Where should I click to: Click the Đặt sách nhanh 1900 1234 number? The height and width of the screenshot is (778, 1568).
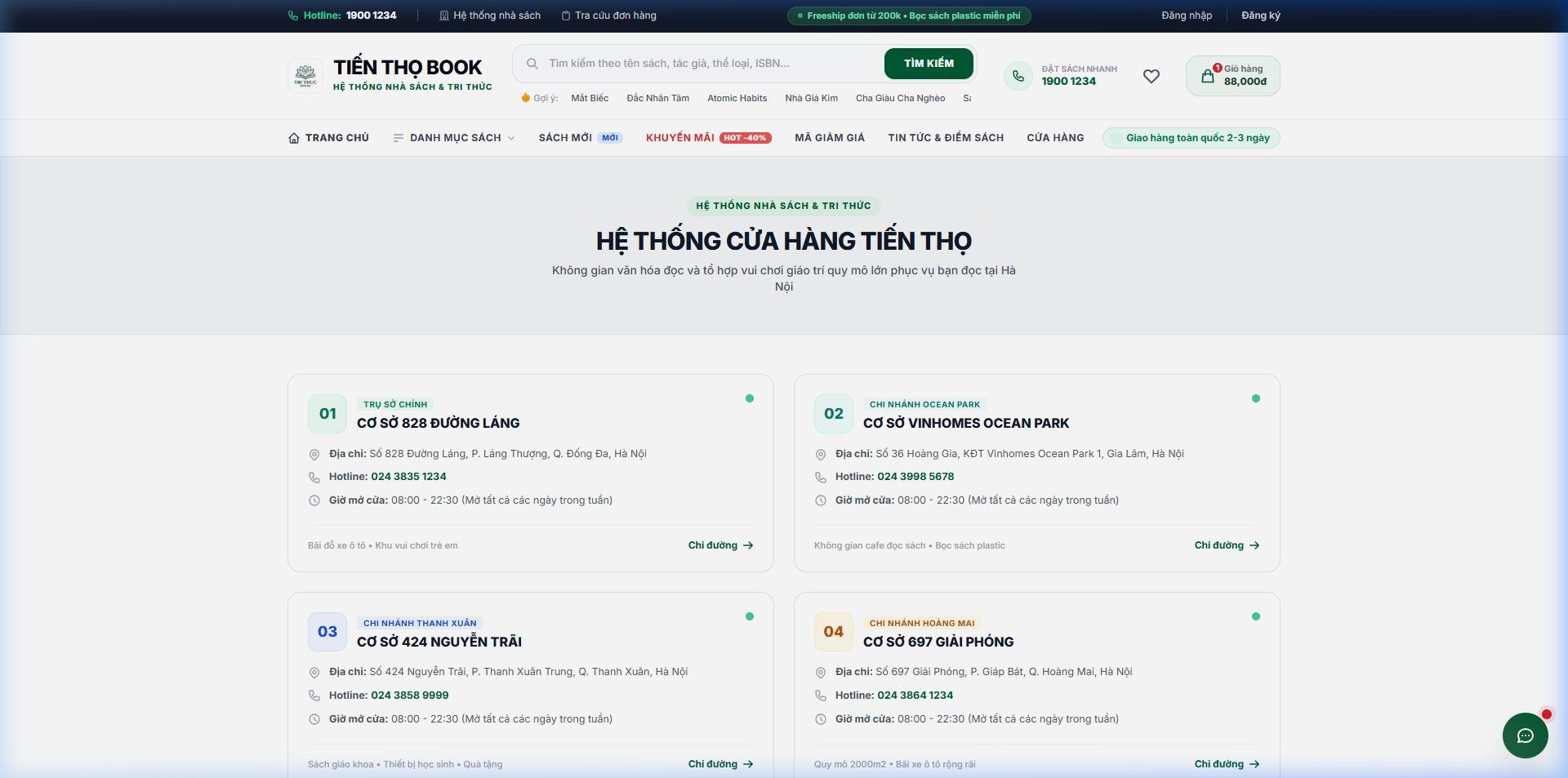tap(1068, 81)
